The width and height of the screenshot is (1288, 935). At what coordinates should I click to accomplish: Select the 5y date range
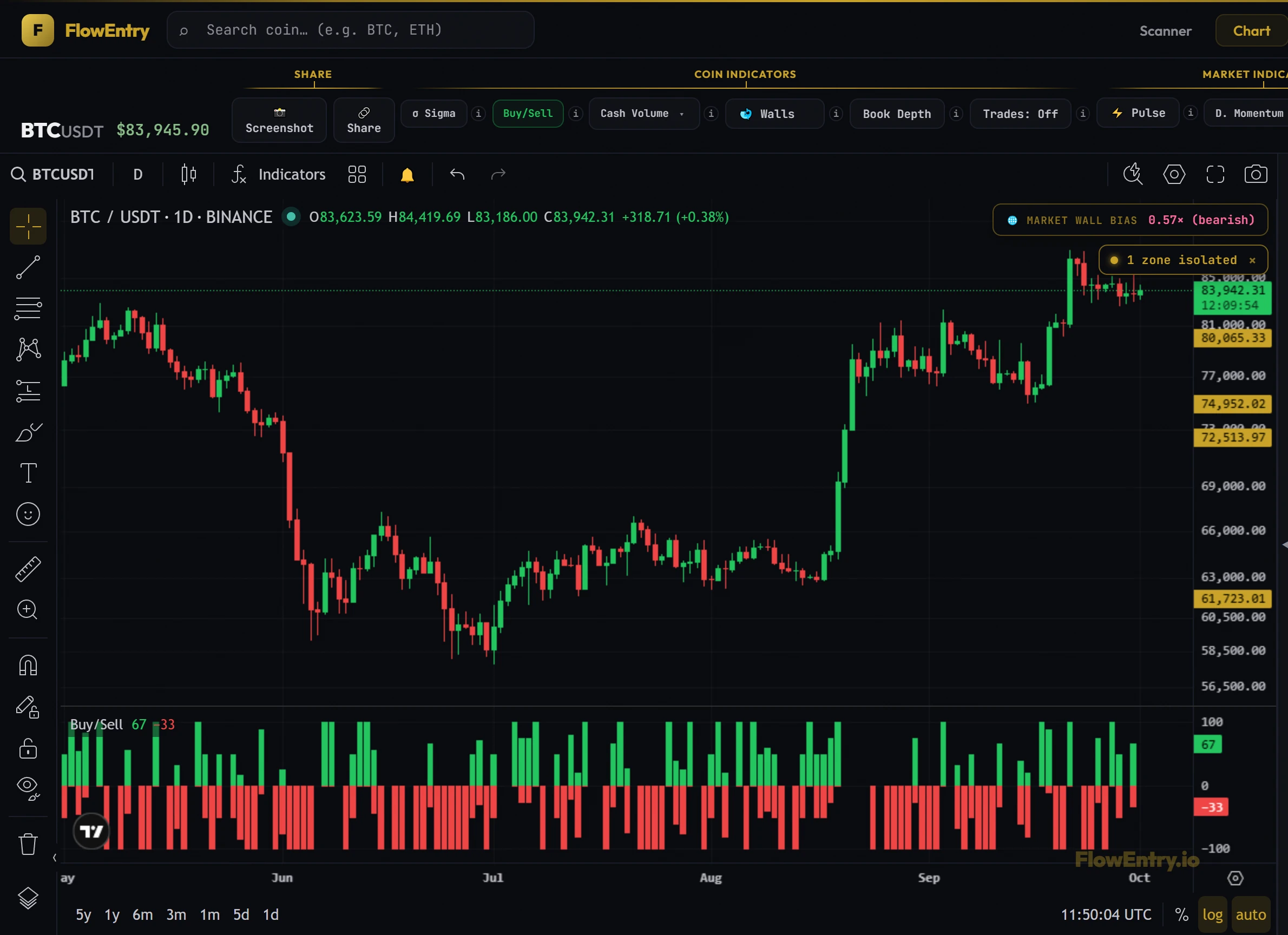[x=83, y=914]
